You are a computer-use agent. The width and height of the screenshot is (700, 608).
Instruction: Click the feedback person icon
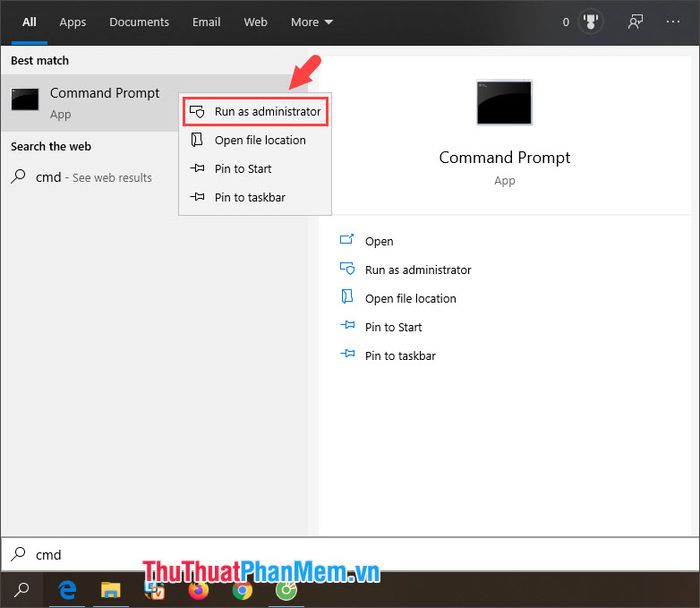(x=635, y=22)
